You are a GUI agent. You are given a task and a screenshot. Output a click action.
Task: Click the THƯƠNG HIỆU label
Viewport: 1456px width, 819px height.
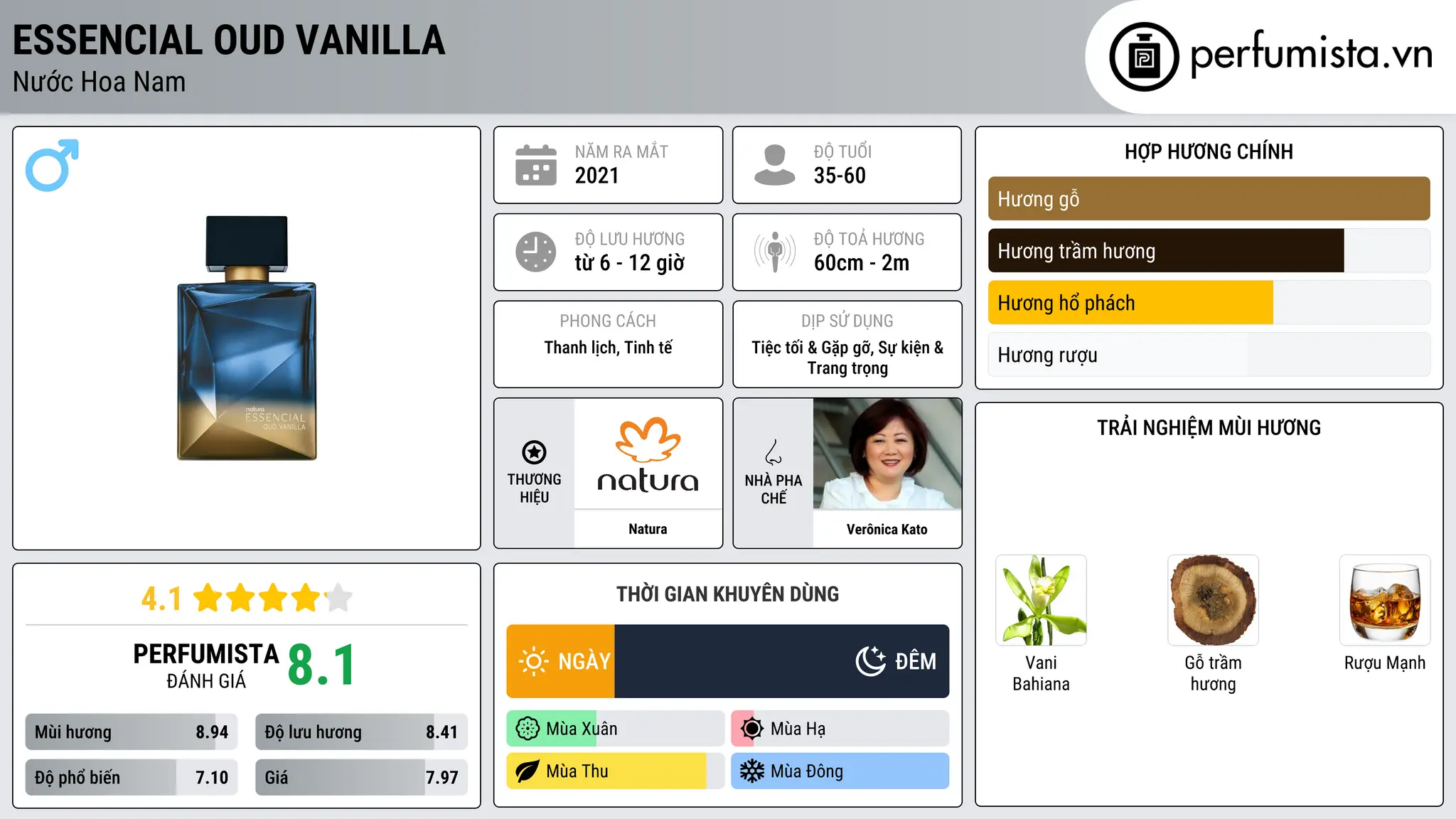pyautogui.click(x=534, y=488)
